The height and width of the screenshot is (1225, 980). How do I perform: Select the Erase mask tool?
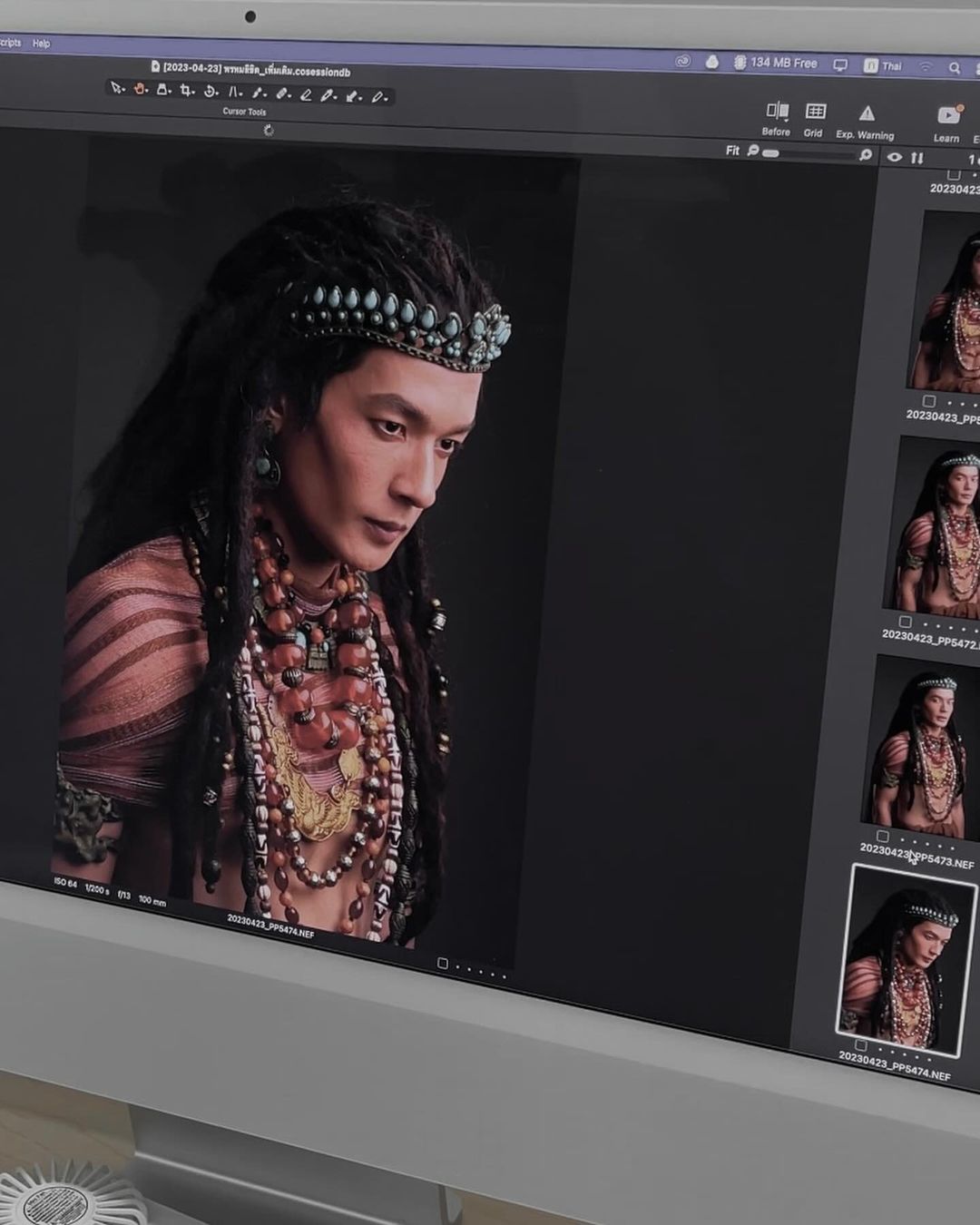click(306, 95)
